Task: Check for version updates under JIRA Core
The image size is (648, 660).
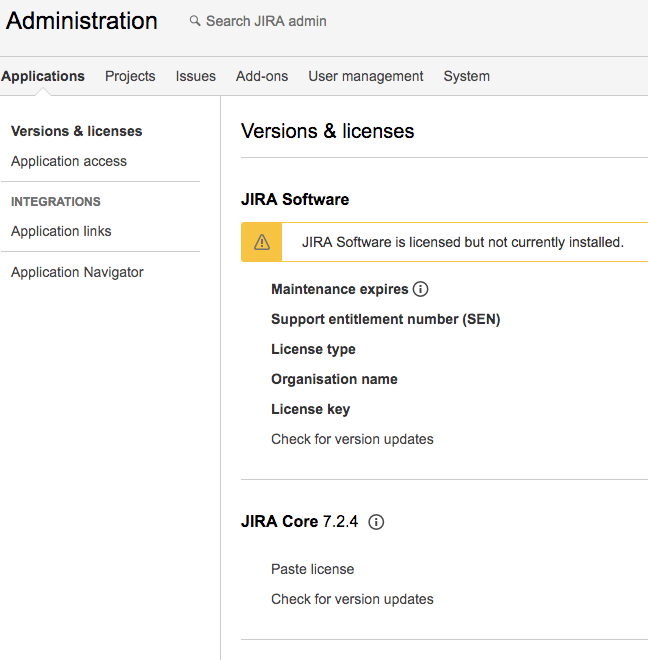Action: 352,599
